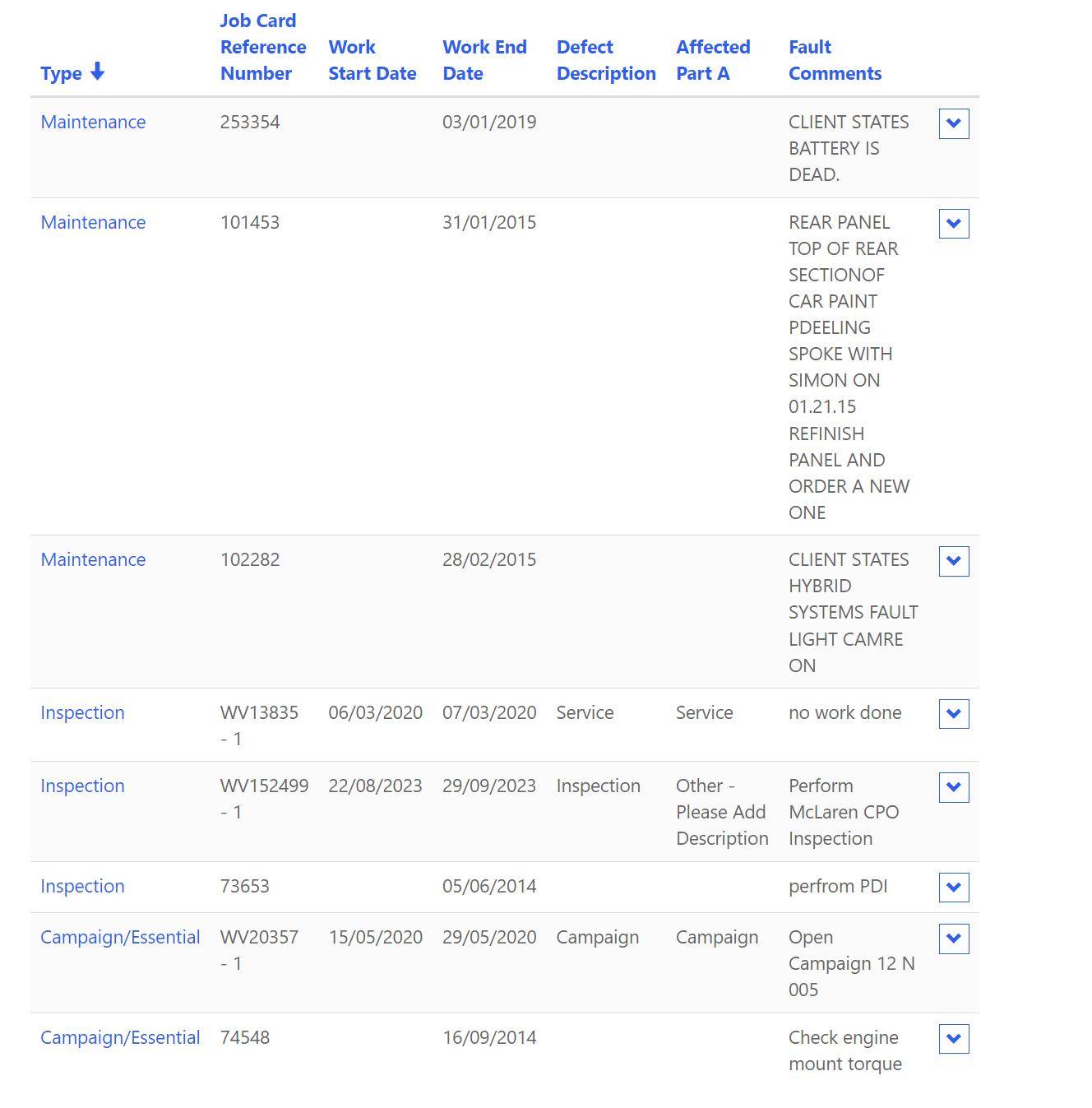Click the sort arrow beside Type header

[97, 72]
